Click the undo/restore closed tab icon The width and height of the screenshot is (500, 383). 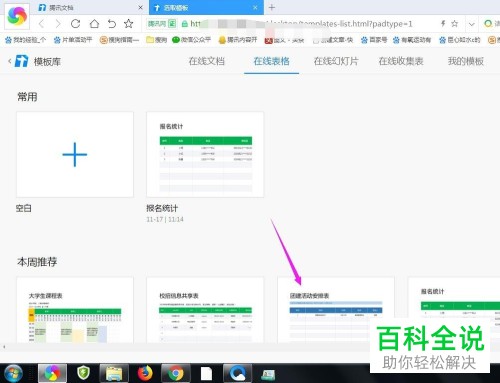point(112,24)
